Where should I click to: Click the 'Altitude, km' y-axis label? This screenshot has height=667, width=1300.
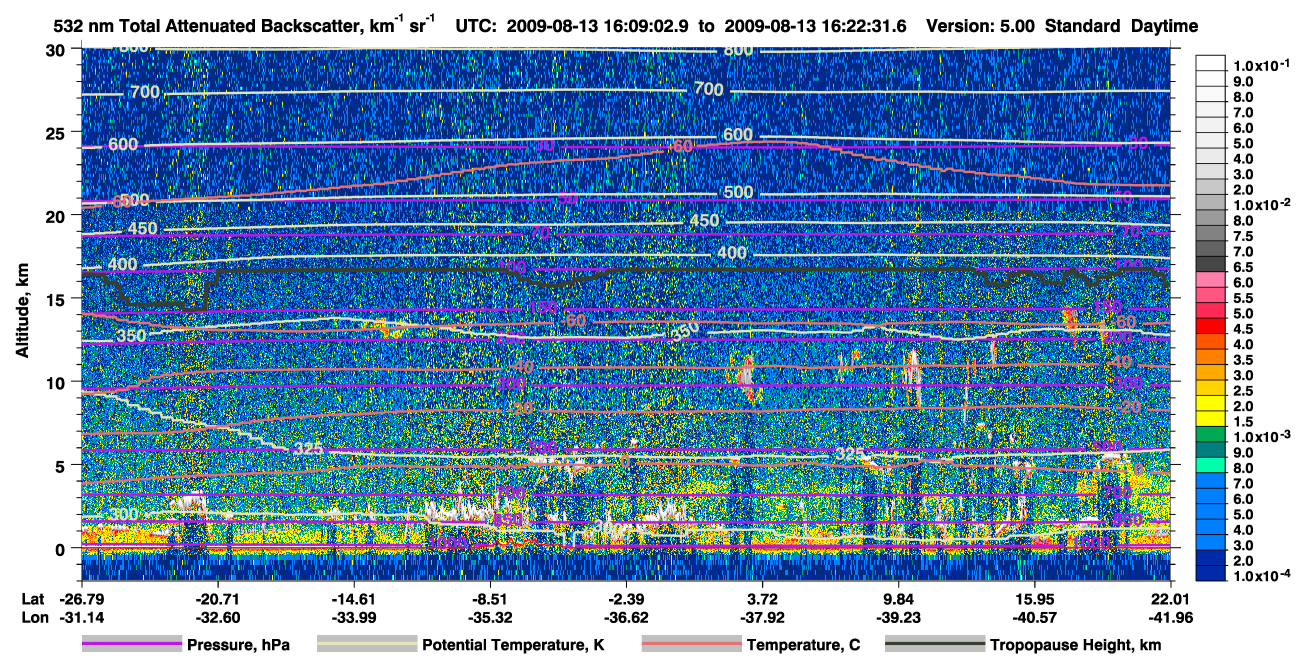pos(22,313)
